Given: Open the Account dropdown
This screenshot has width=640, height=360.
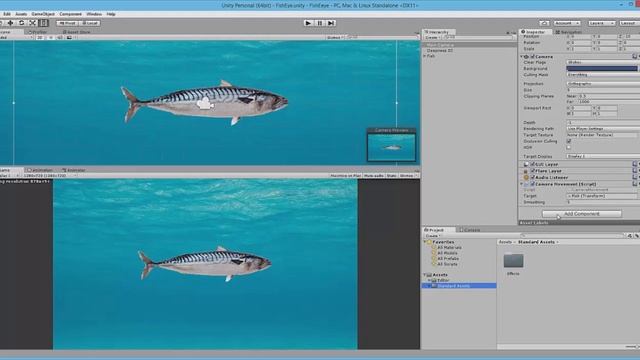Looking at the screenshot, I should (567, 23).
